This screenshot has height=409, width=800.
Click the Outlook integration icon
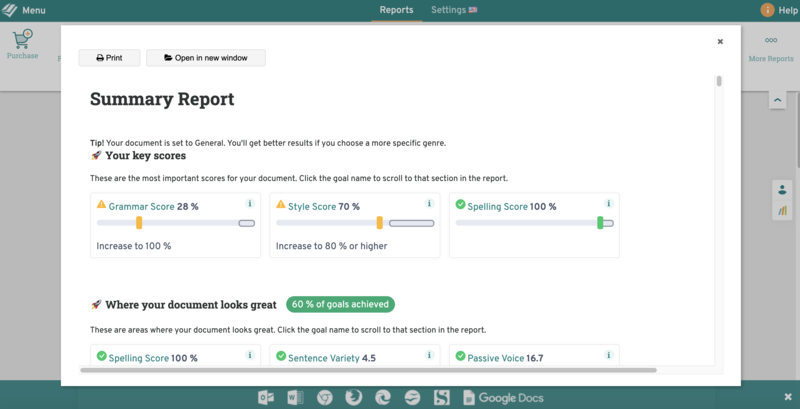(266, 397)
